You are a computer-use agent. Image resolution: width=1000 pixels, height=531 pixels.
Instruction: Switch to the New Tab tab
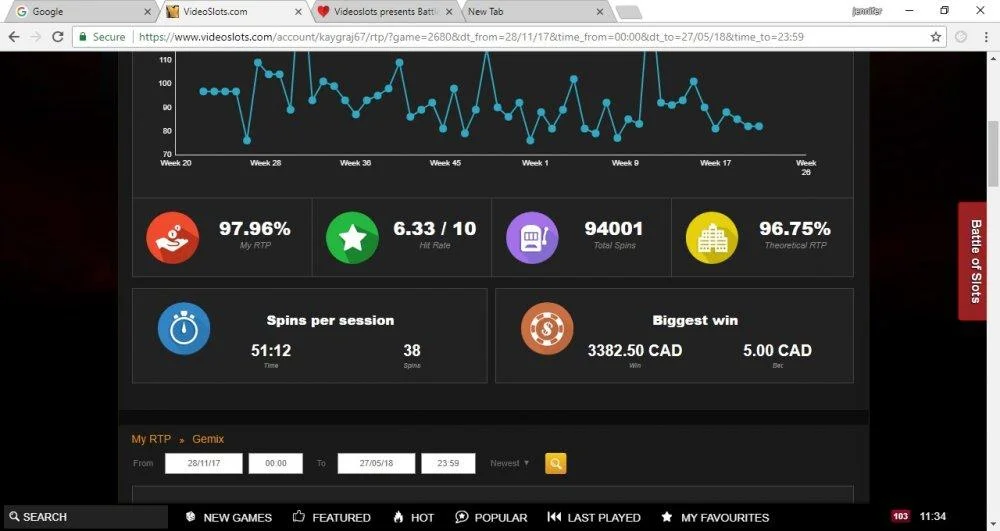coord(536,11)
